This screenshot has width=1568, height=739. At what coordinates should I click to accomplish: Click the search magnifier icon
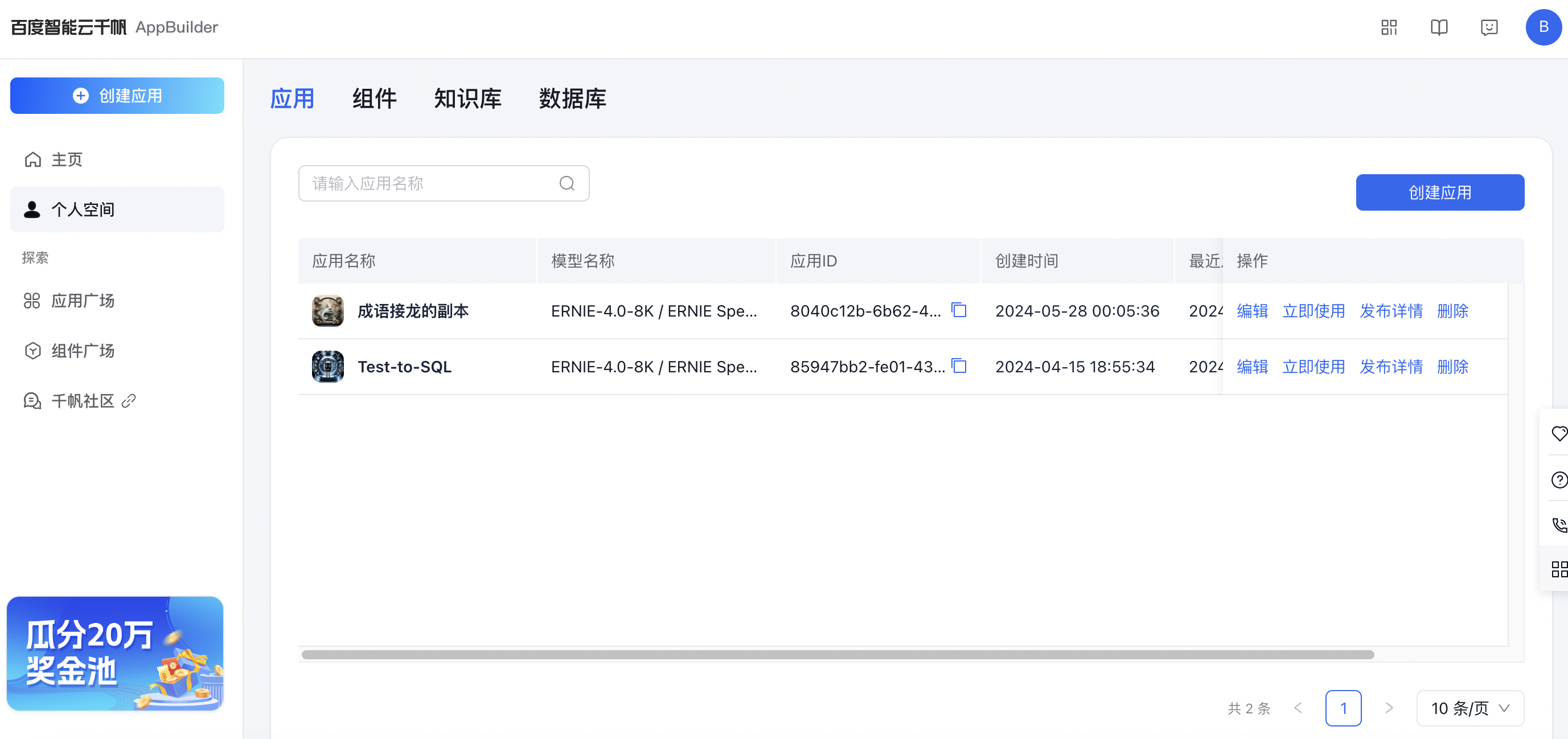click(567, 183)
